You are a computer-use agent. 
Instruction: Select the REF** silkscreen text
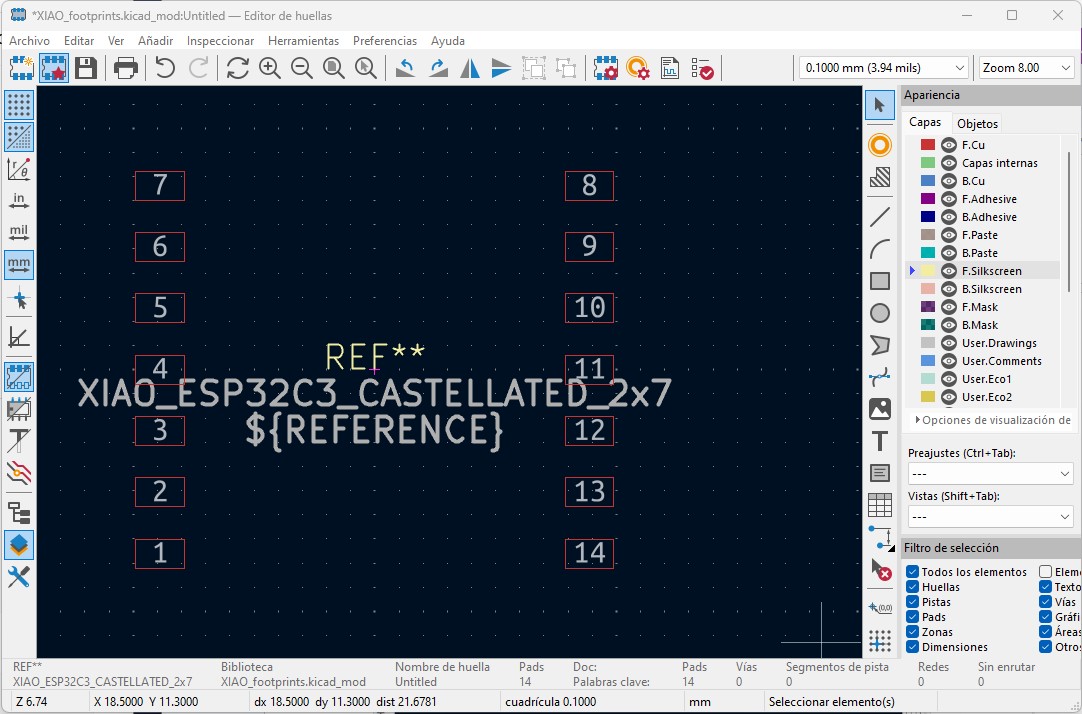pyautogui.click(x=375, y=356)
